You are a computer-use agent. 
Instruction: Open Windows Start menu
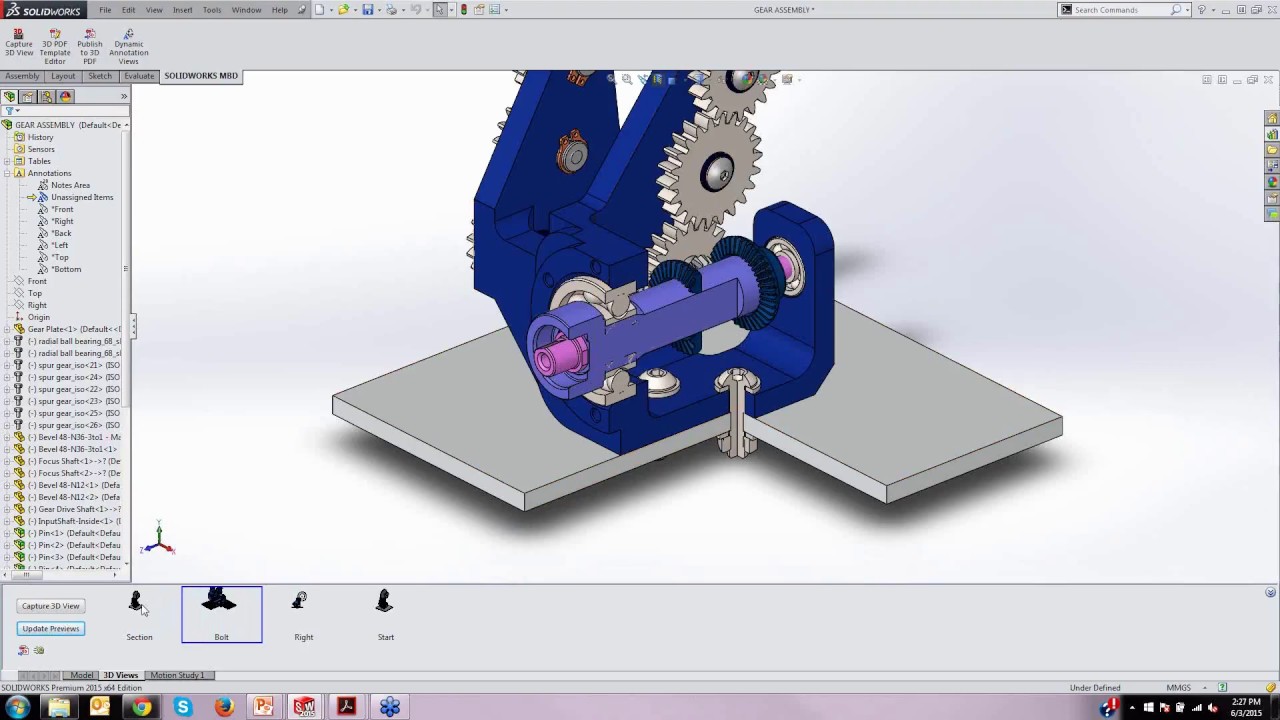click(17, 707)
